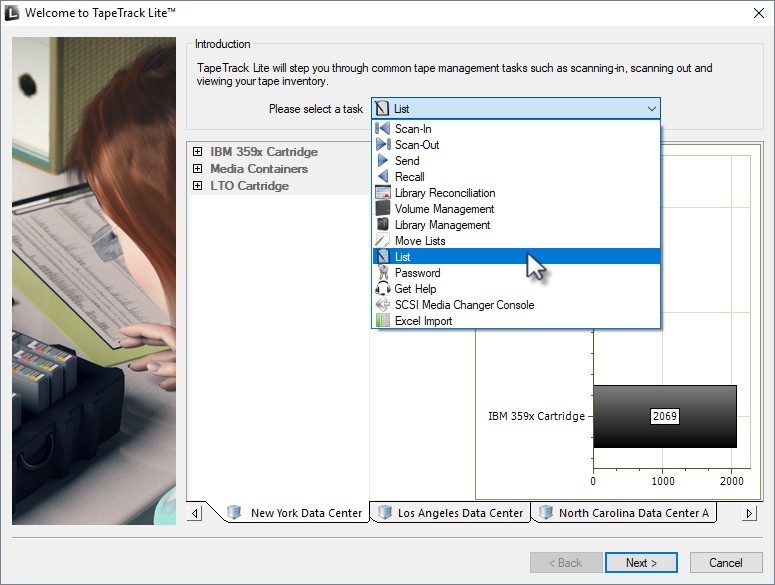Choose the Password task option
Viewport: 775px width, 585px height.
[x=516, y=272]
